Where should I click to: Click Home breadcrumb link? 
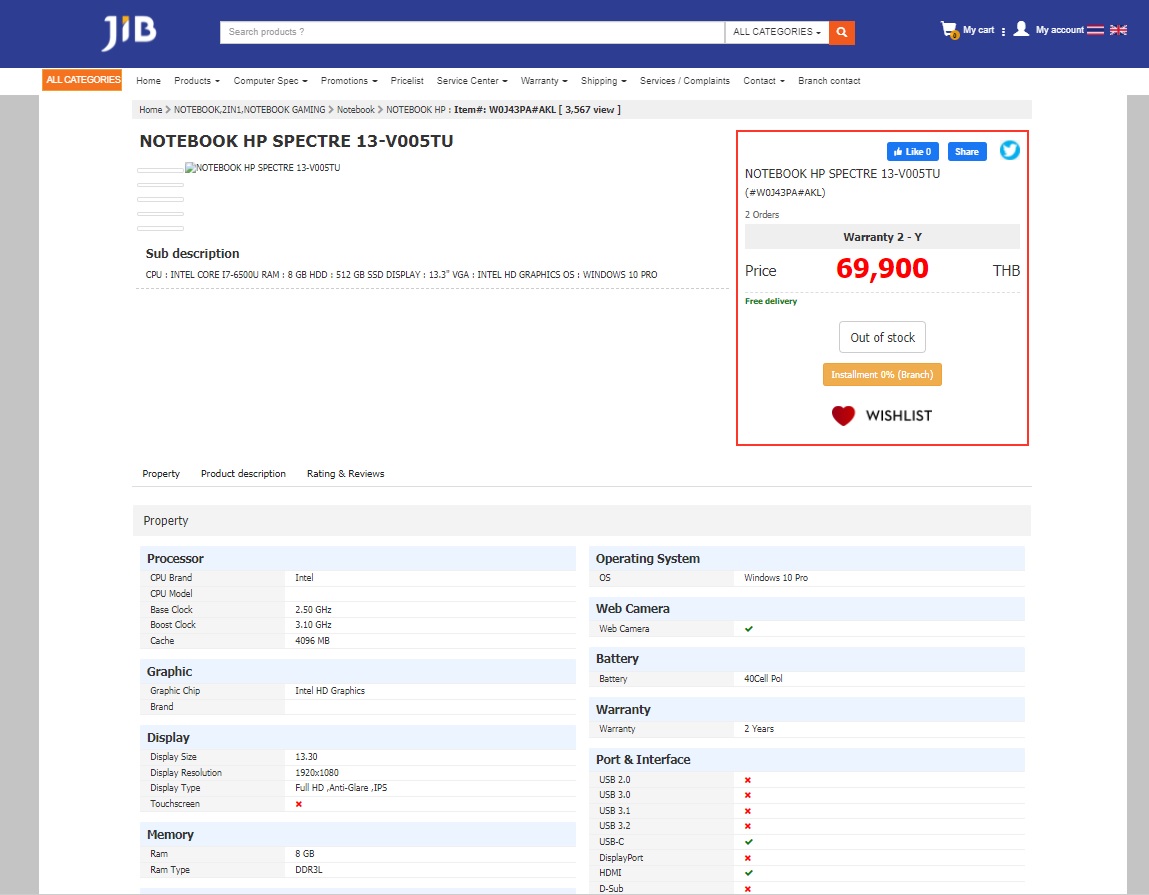pos(150,110)
